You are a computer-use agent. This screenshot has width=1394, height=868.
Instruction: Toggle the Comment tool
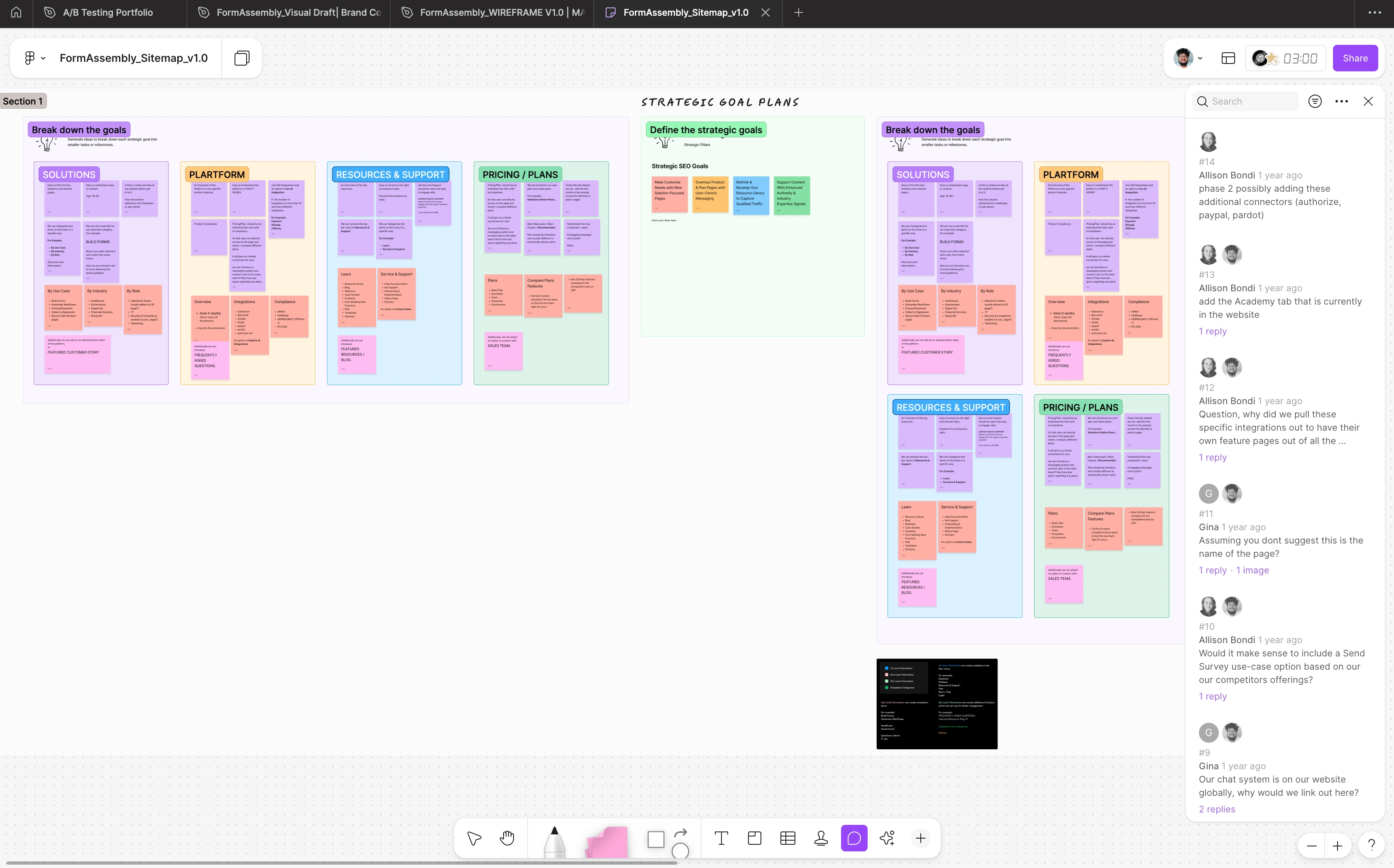[854, 838]
